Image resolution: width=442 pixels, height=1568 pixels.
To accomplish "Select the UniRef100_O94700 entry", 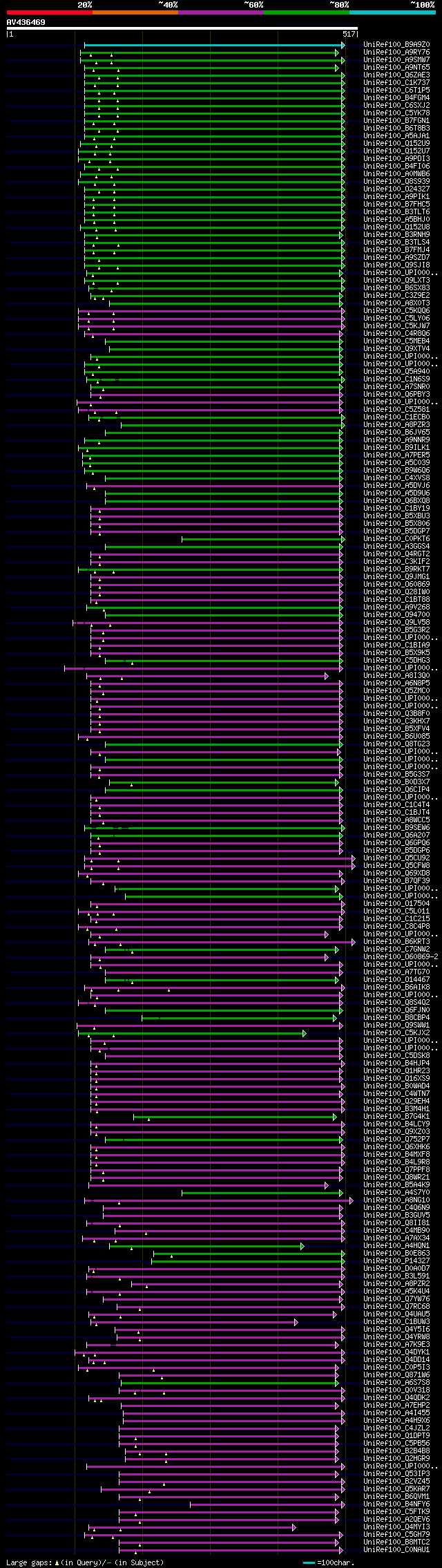I will (x=396, y=615).
